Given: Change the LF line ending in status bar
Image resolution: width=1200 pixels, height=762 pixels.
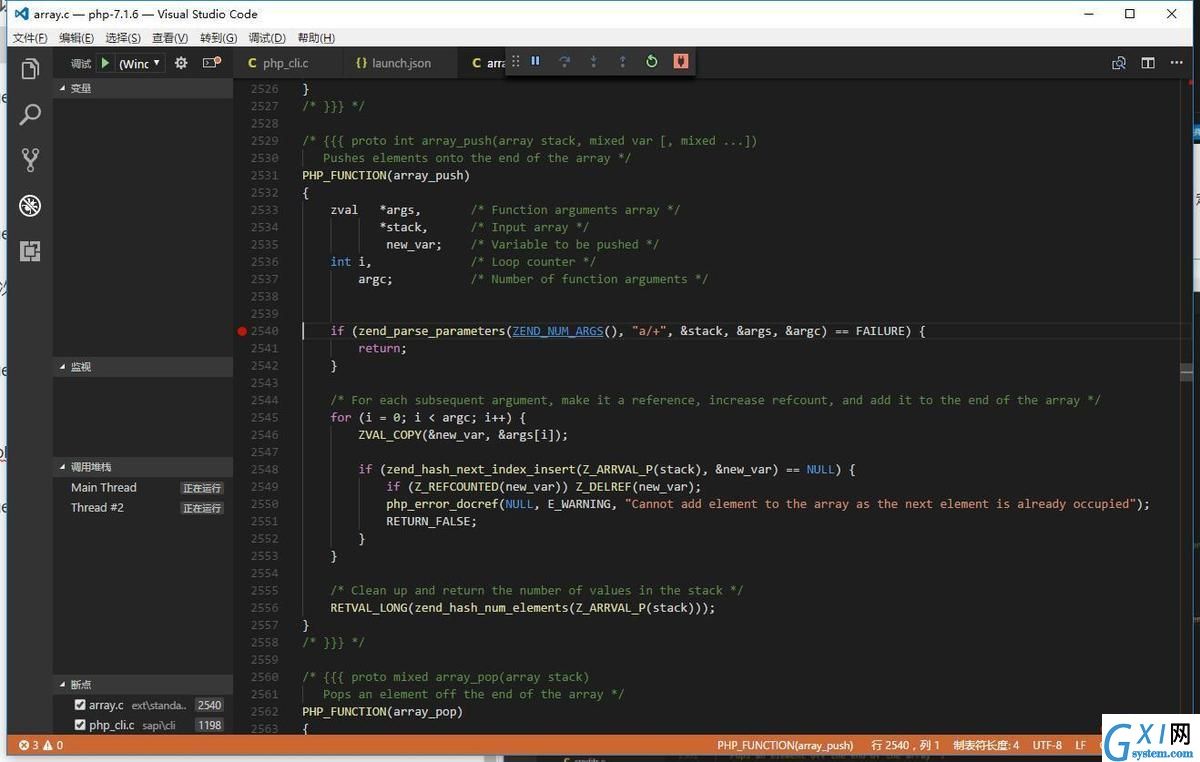Looking at the screenshot, I should (x=1080, y=745).
